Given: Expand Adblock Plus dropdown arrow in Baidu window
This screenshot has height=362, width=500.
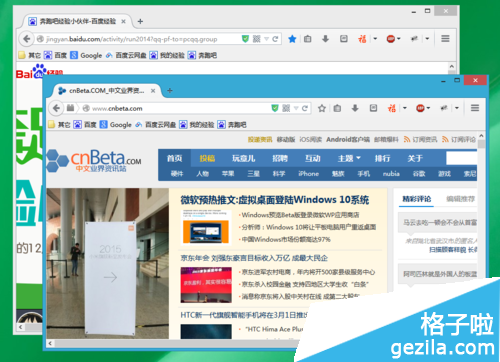Looking at the screenshot, I should click(x=399, y=39).
